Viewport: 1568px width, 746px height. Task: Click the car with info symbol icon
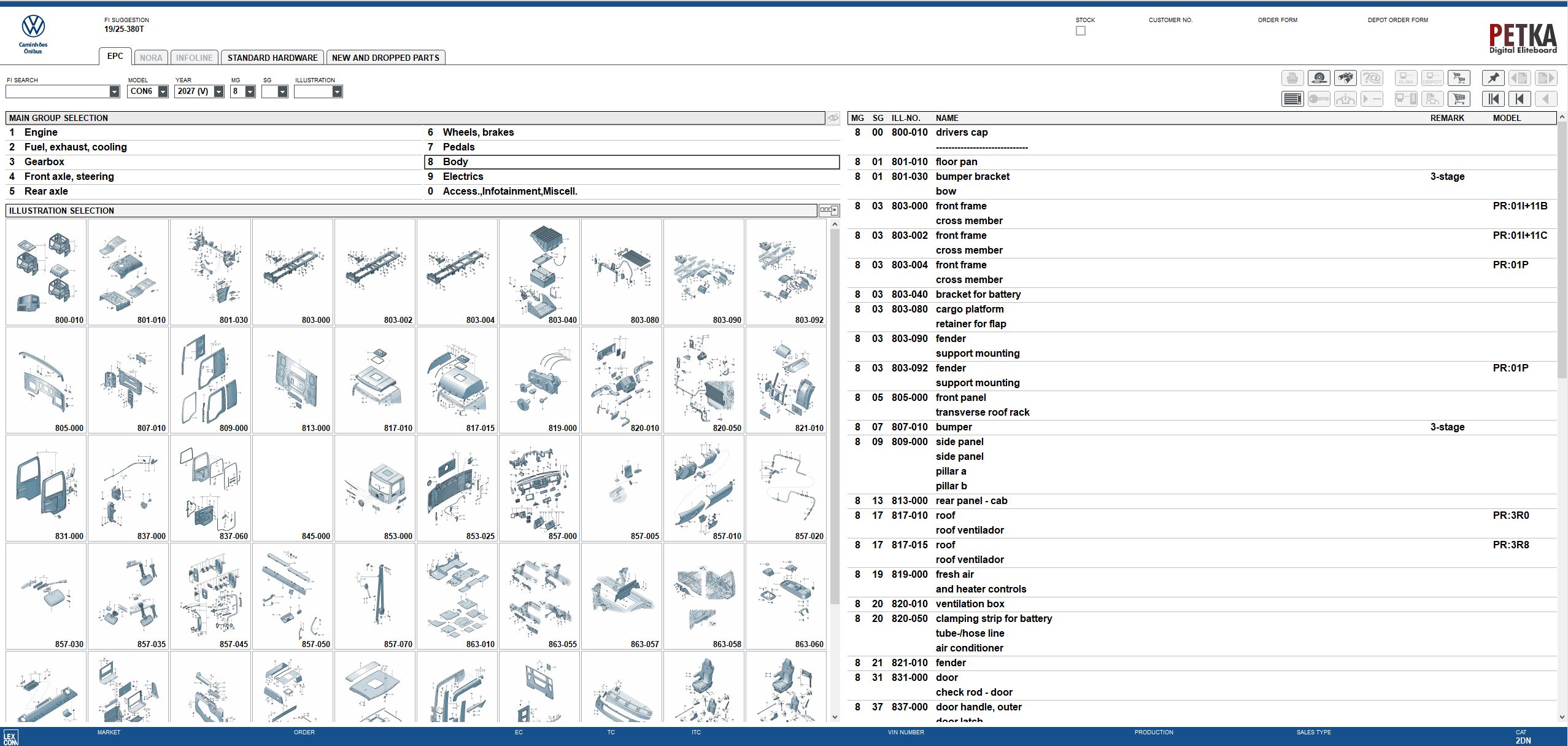click(x=1345, y=99)
